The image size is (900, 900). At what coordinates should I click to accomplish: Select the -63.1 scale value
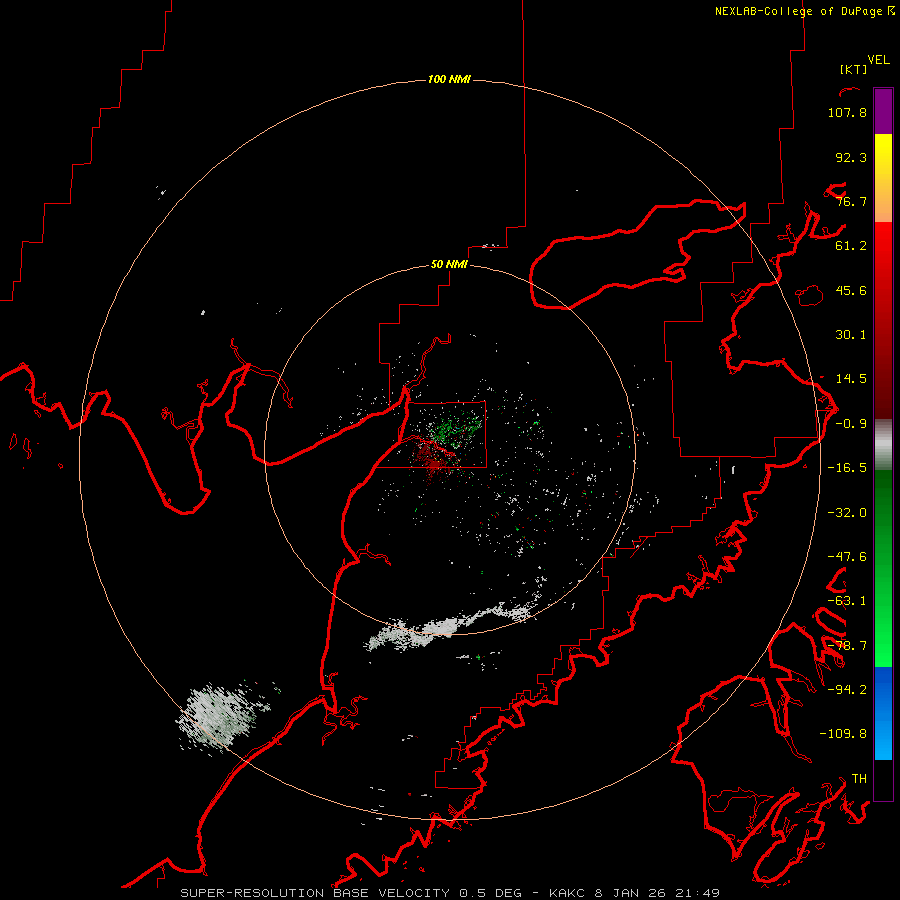click(x=847, y=601)
